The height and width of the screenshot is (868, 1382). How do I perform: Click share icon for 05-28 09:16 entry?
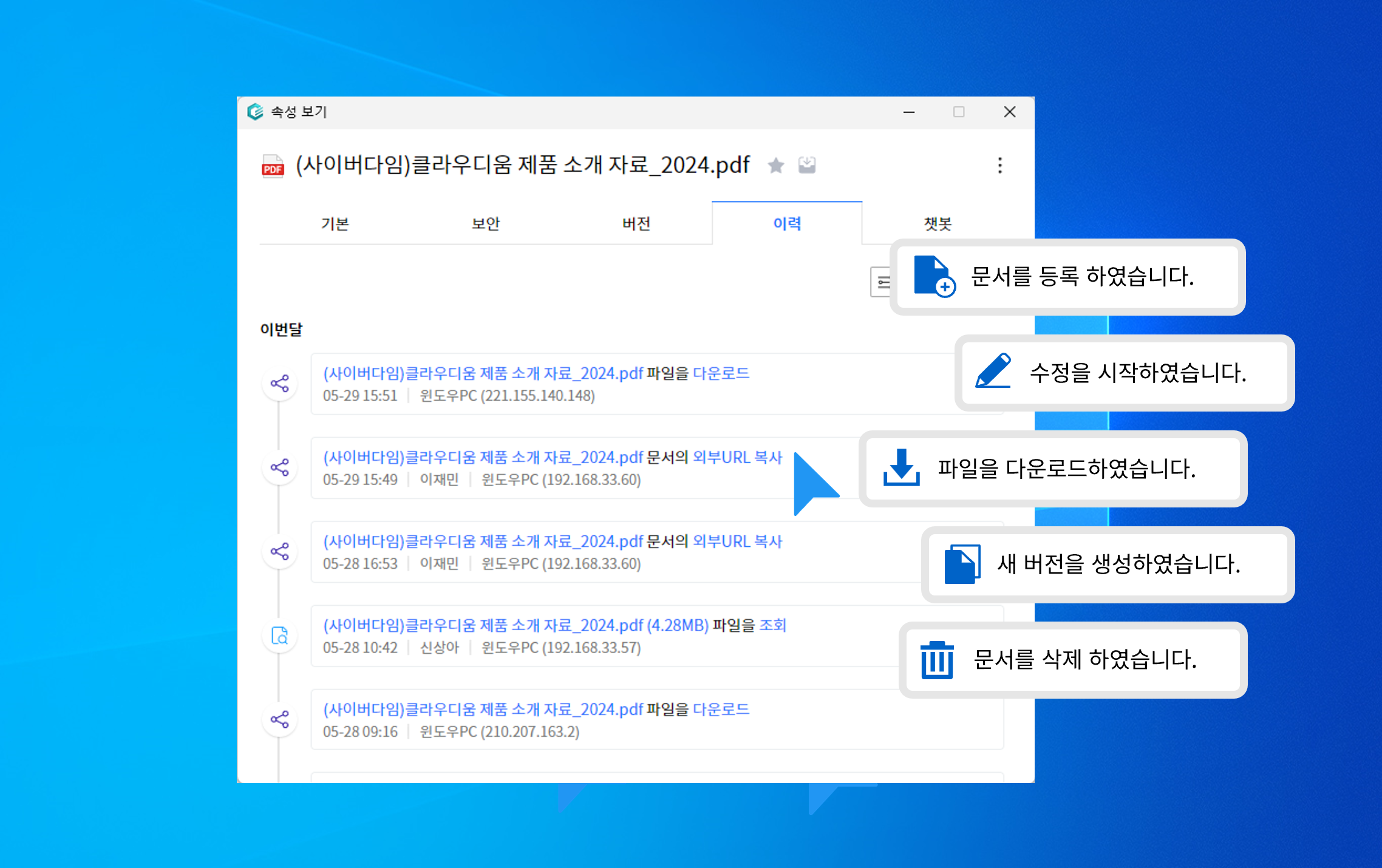click(279, 719)
